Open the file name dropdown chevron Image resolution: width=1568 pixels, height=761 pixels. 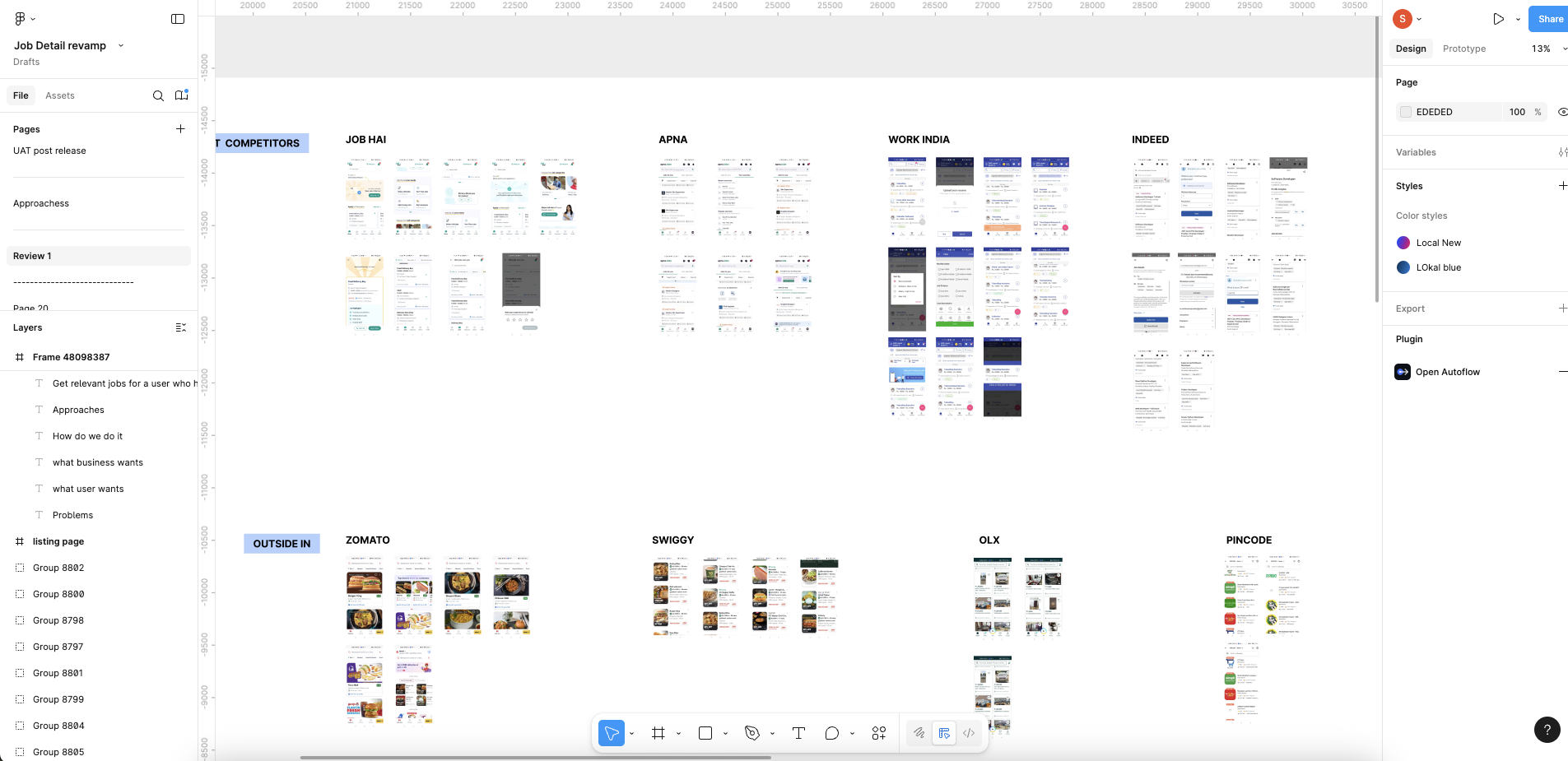[121, 45]
